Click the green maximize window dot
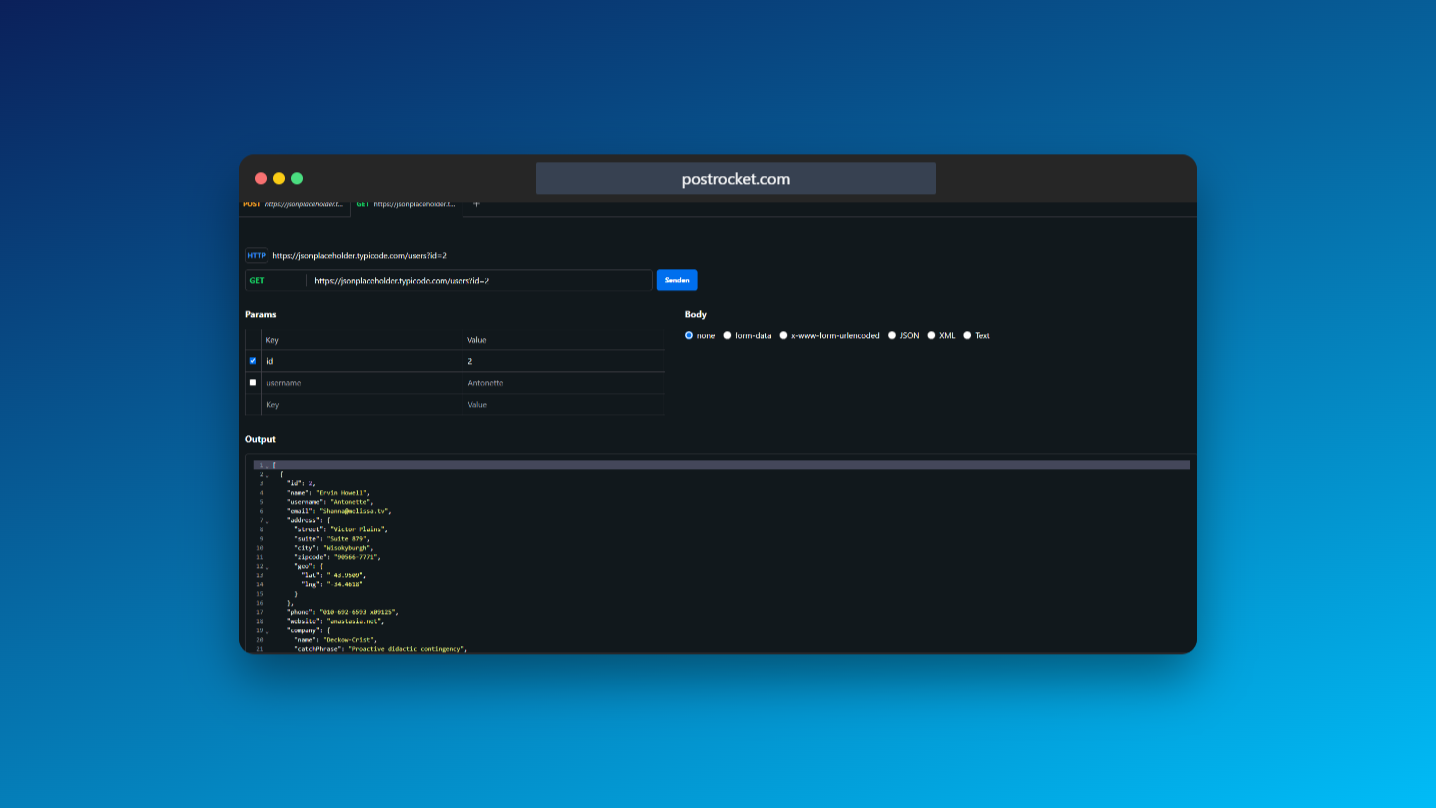Viewport: 1436px width, 808px height. pyautogui.click(x=297, y=178)
